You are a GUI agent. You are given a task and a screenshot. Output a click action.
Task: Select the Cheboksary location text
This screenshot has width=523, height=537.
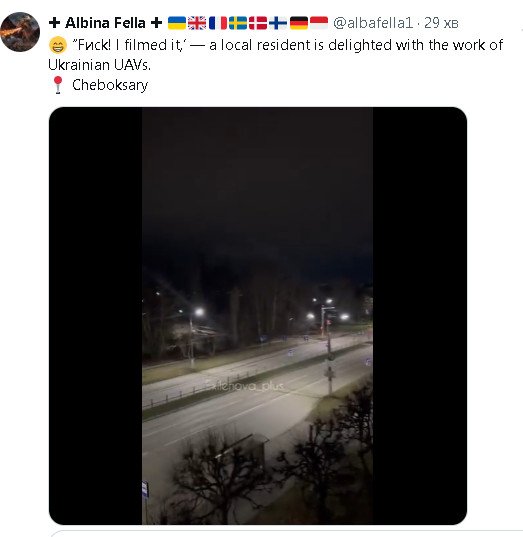tap(110, 85)
